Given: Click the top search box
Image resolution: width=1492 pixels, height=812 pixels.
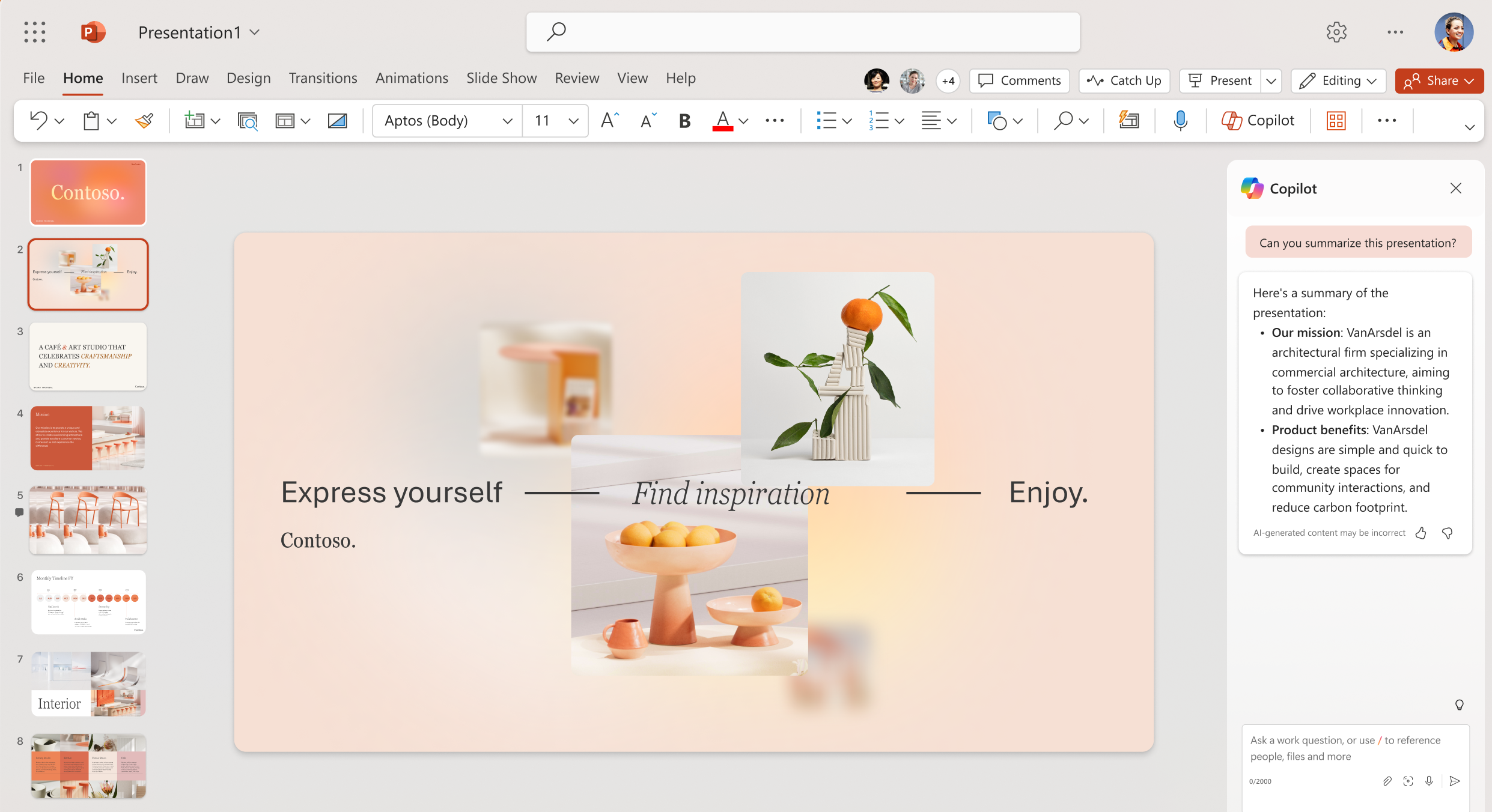Looking at the screenshot, I should 803,32.
